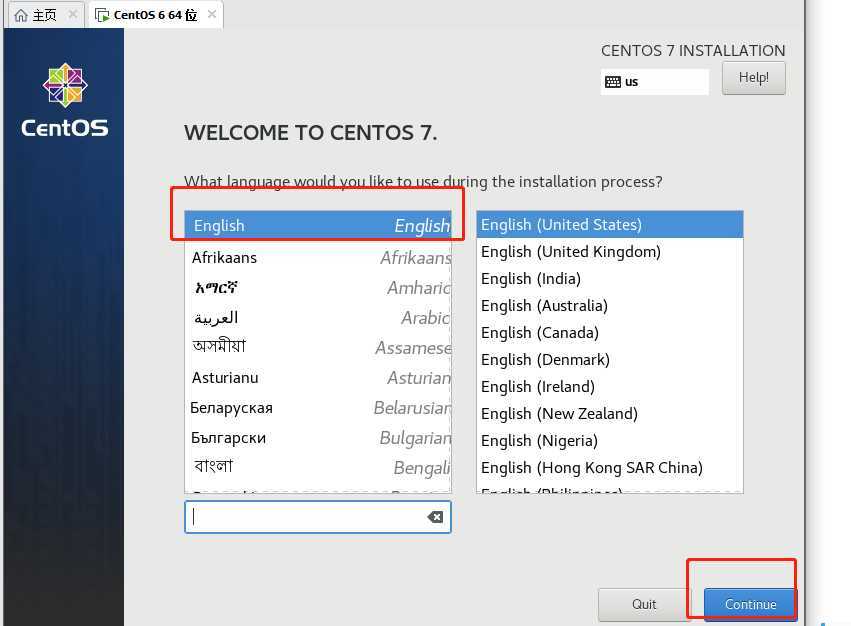Open the us keyboard layout indicator
Image resolution: width=851 pixels, height=626 pixels.
coord(655,82)
